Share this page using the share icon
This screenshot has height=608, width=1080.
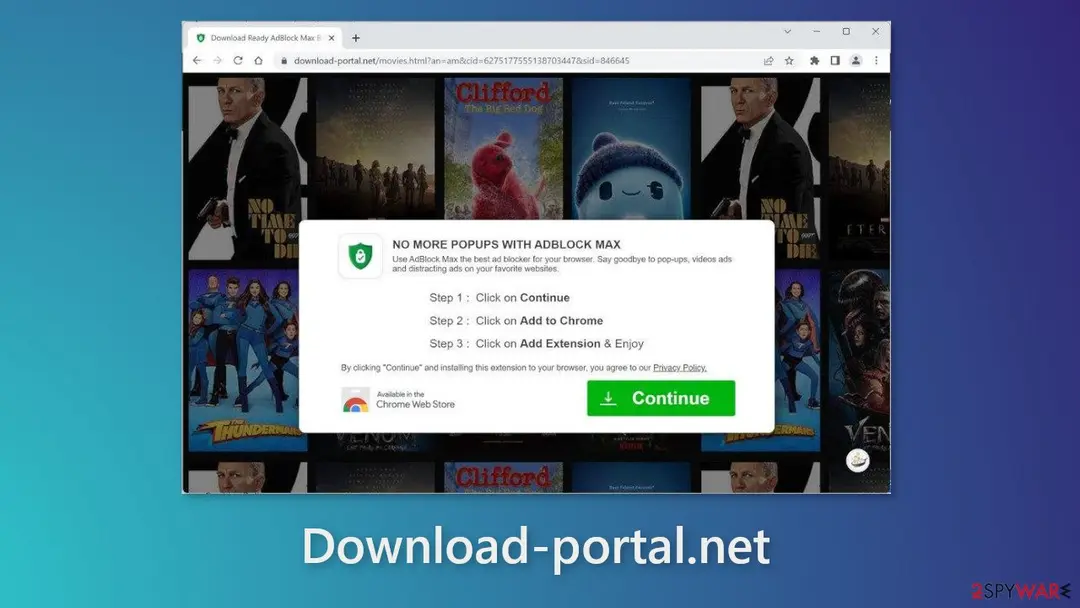click(769, 61)
